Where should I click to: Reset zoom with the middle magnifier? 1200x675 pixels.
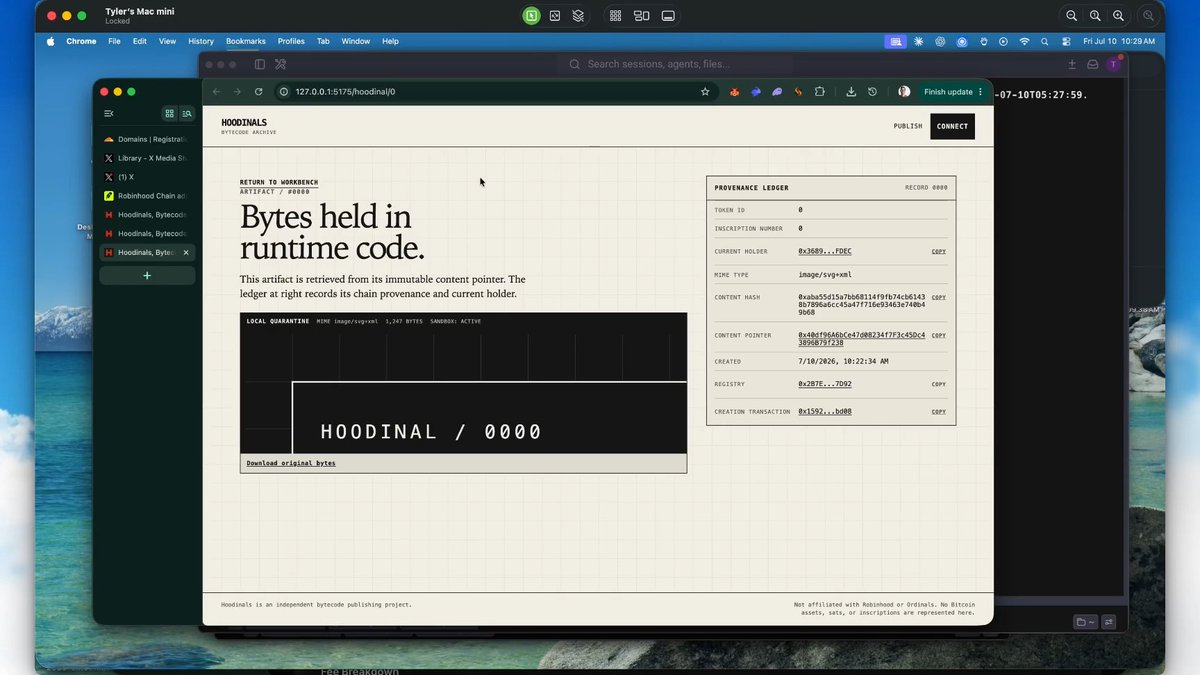tap(1095, 15)
